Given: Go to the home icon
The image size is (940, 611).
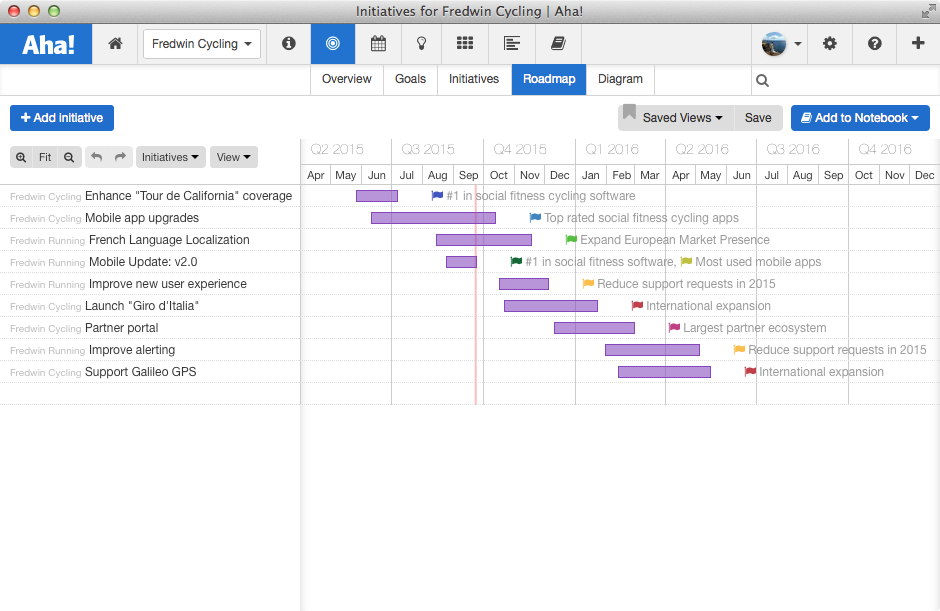Looking at the screenshot, I should click(115, 44).
